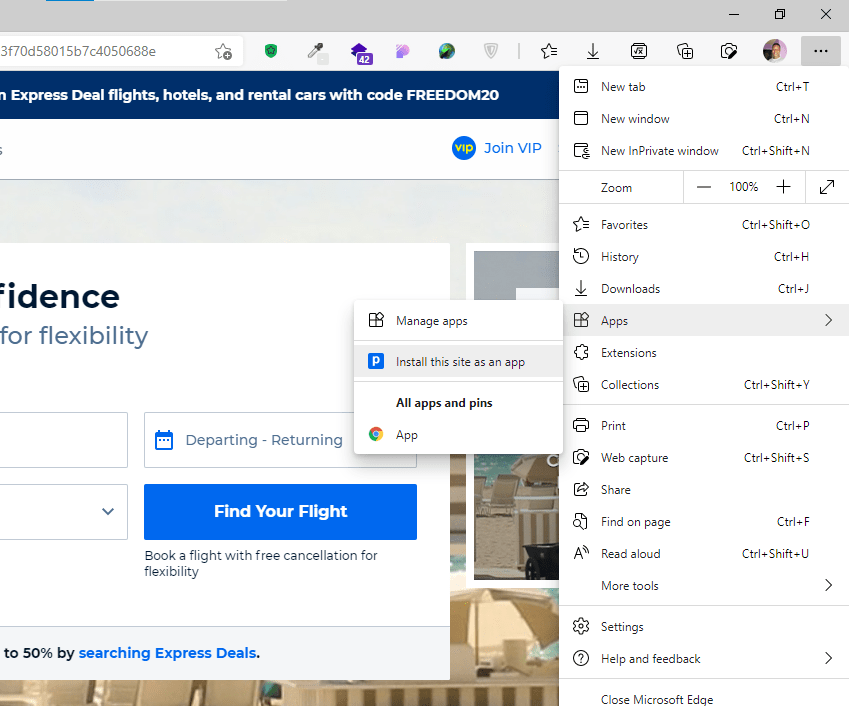Click the web capture toolbar icon
The width and height of the screenshot is (849, 706).
point(729,51)
